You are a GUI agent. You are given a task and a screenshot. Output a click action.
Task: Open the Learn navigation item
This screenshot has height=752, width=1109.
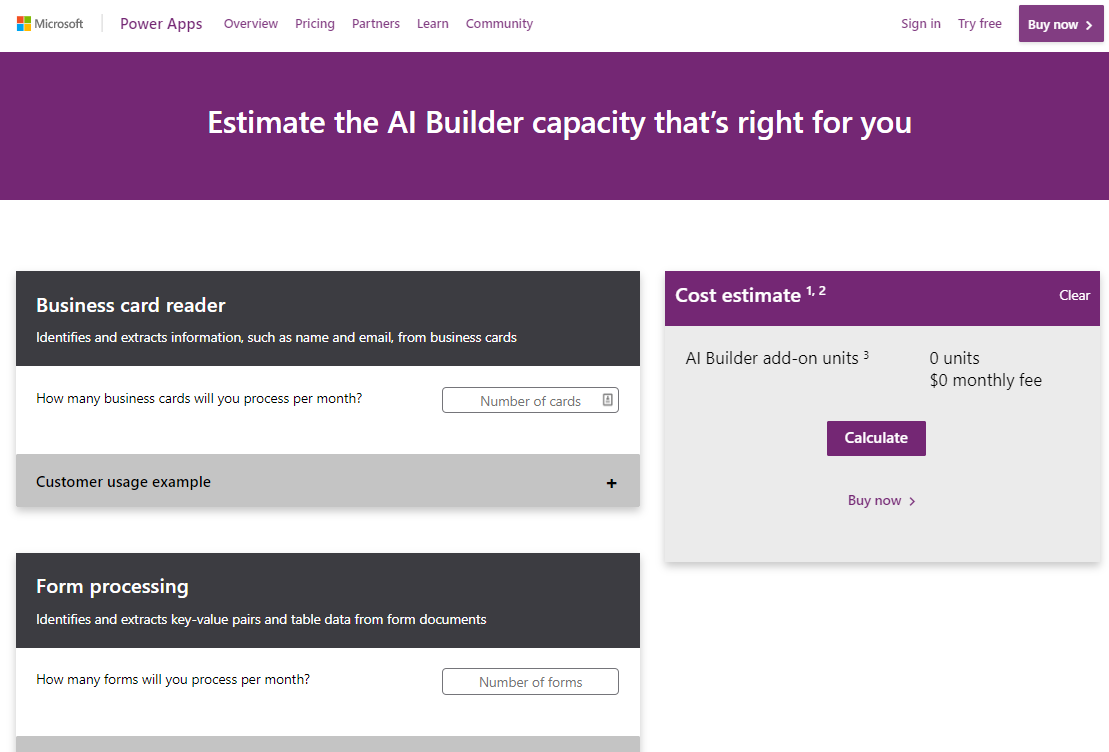[x=433, y=24]
